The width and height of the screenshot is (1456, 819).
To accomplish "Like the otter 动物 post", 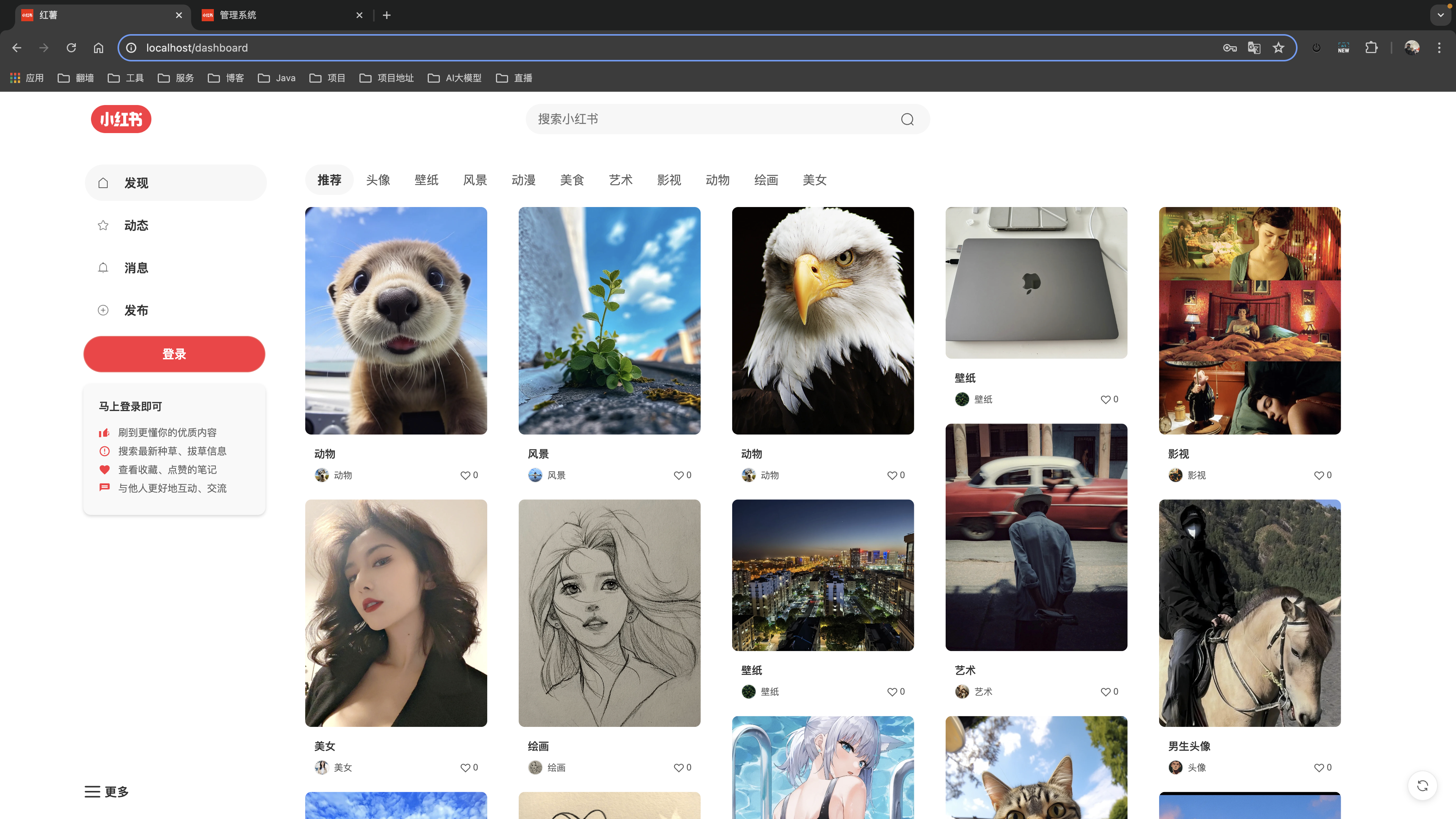I will [x=465, y=475].
